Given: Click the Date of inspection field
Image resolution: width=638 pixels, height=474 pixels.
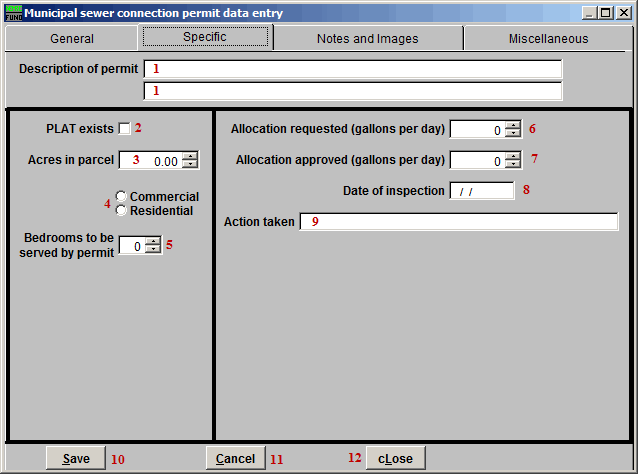Looking at the screenshot, I should pyautogui.click(x=482, y=190).
